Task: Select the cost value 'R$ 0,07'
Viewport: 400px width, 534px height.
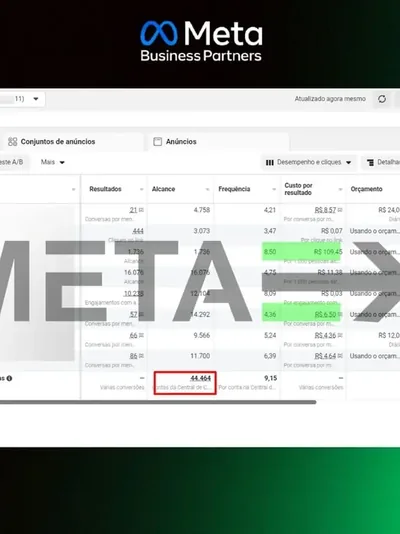Action: pos(332,231)
